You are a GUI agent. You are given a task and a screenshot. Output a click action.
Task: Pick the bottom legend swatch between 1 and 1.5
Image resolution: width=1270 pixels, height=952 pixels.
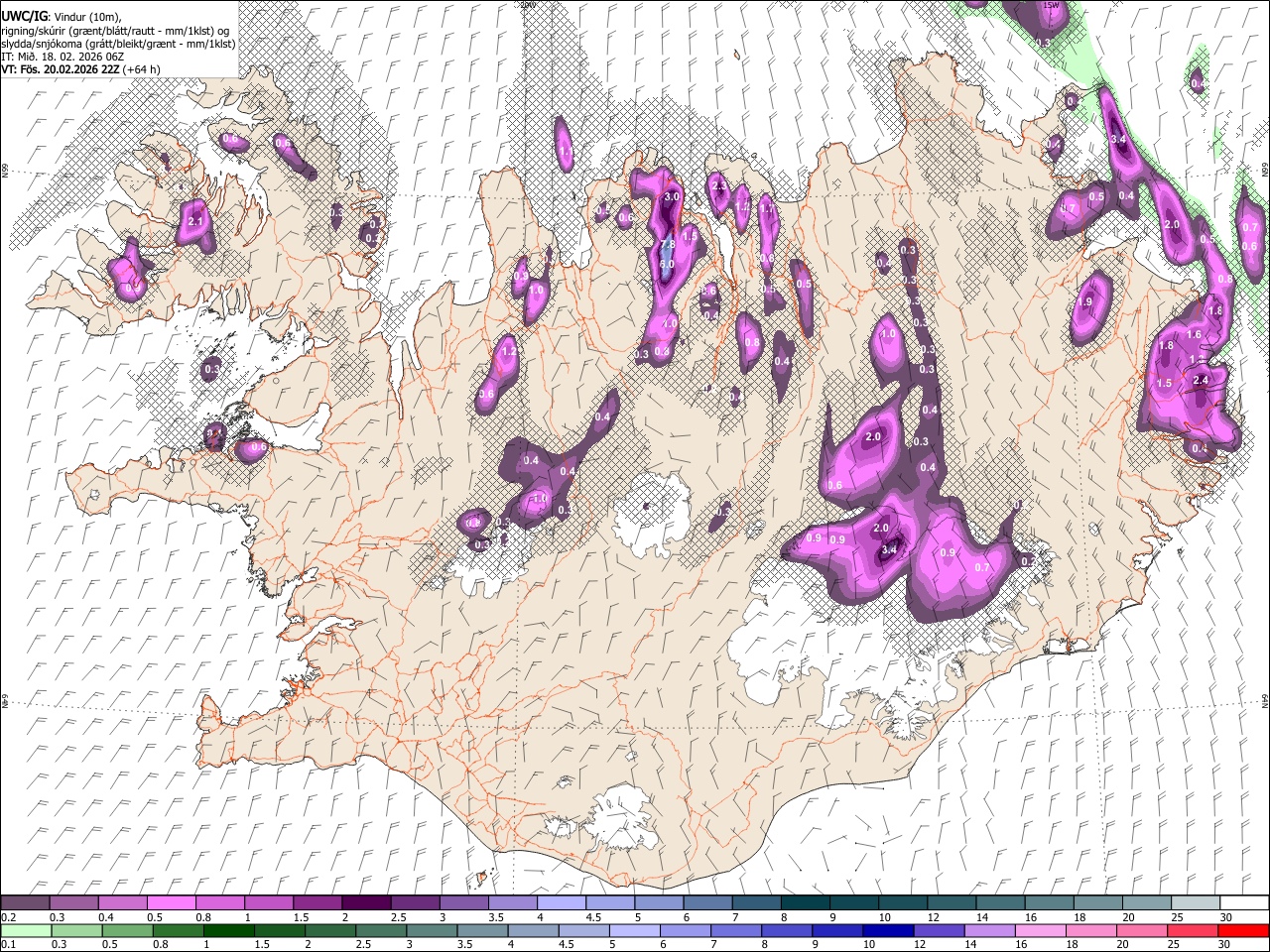(228, 930)
